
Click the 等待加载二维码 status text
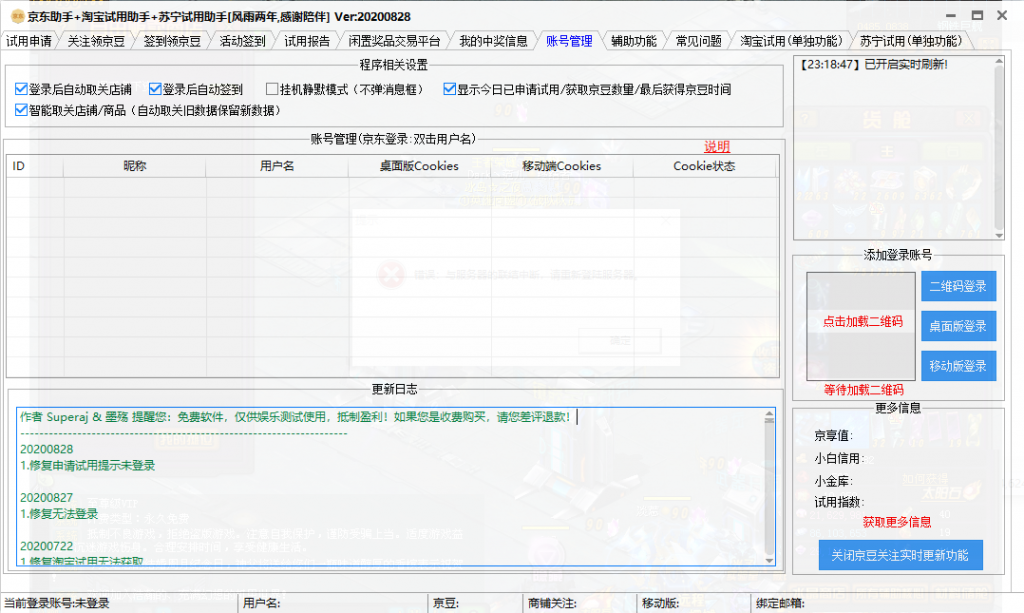pos(863,390)
